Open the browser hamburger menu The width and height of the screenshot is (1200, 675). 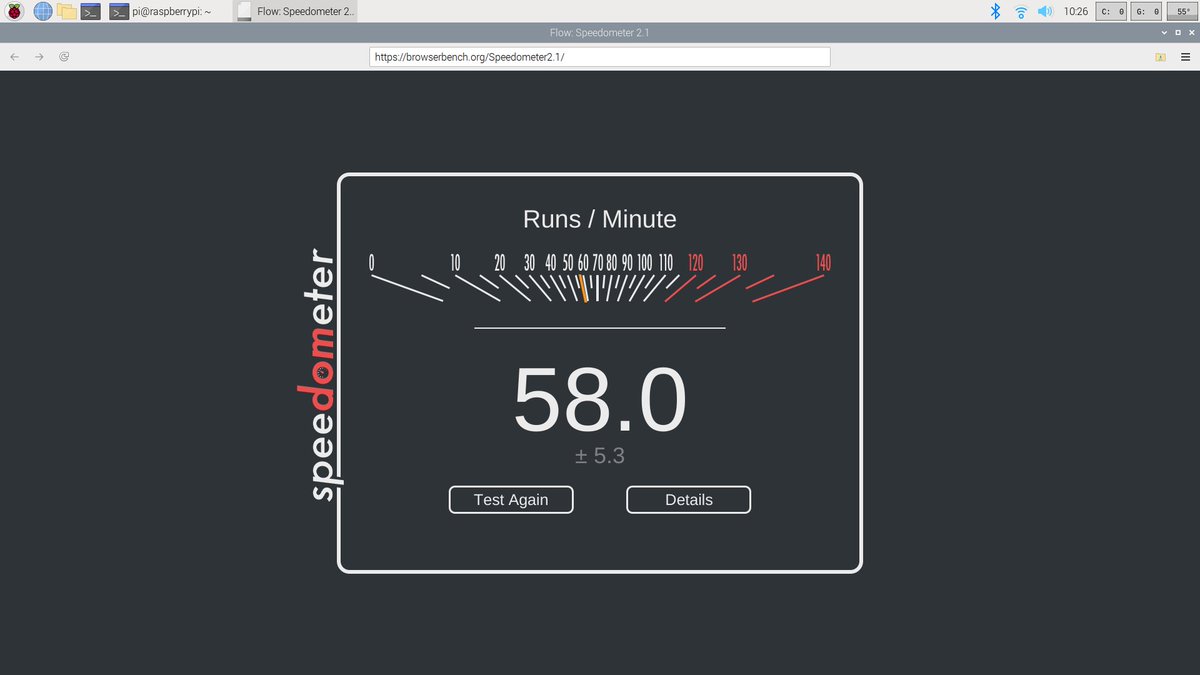(x=1184, y=57)
